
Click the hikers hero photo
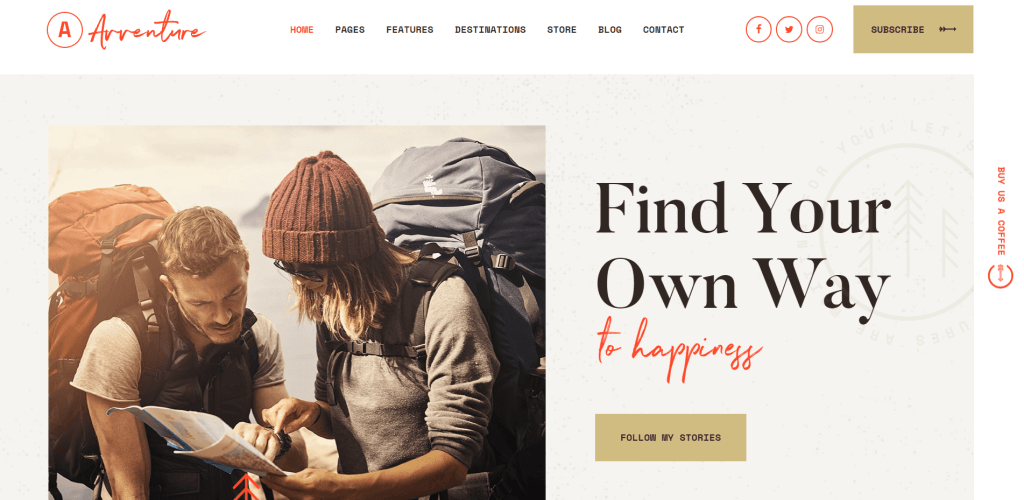297,313
